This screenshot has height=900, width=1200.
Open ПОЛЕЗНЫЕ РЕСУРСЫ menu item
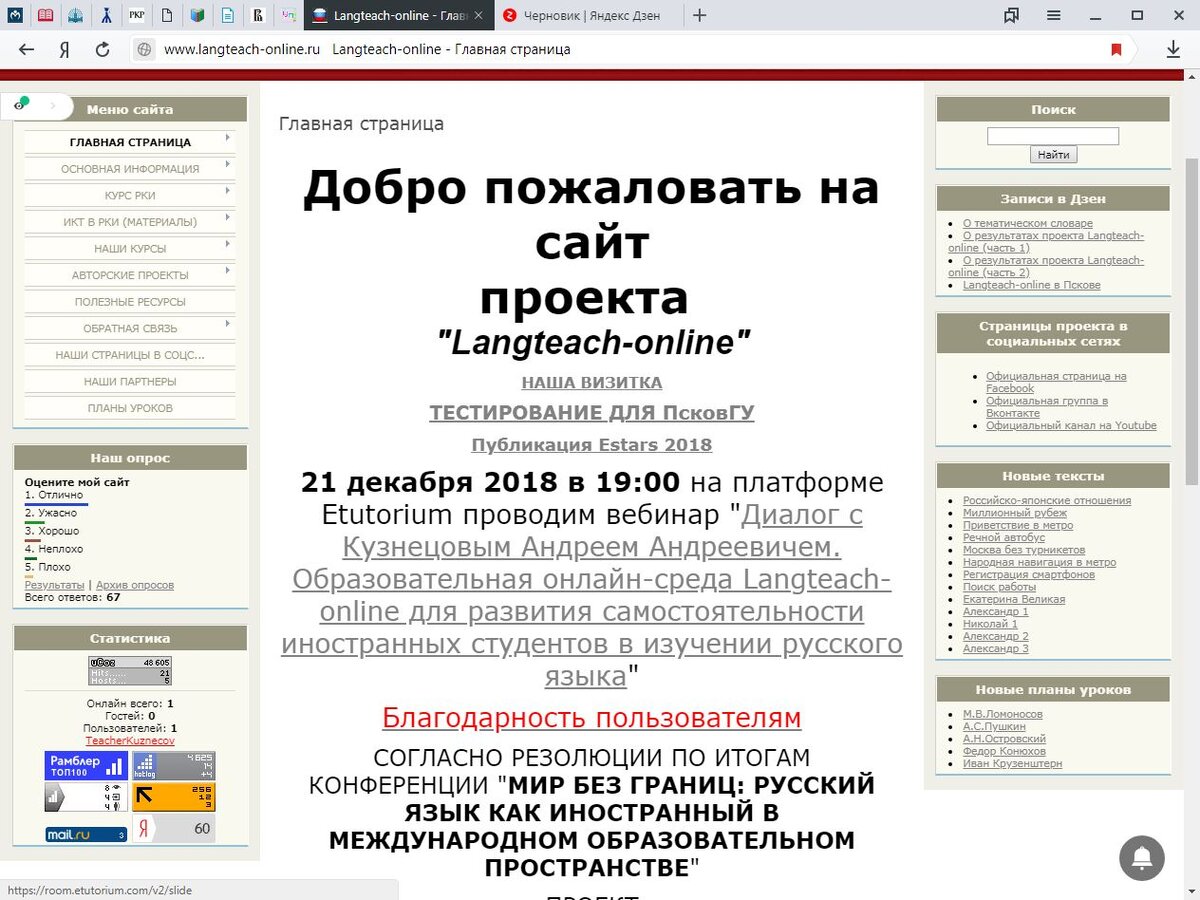pos(130,302)
